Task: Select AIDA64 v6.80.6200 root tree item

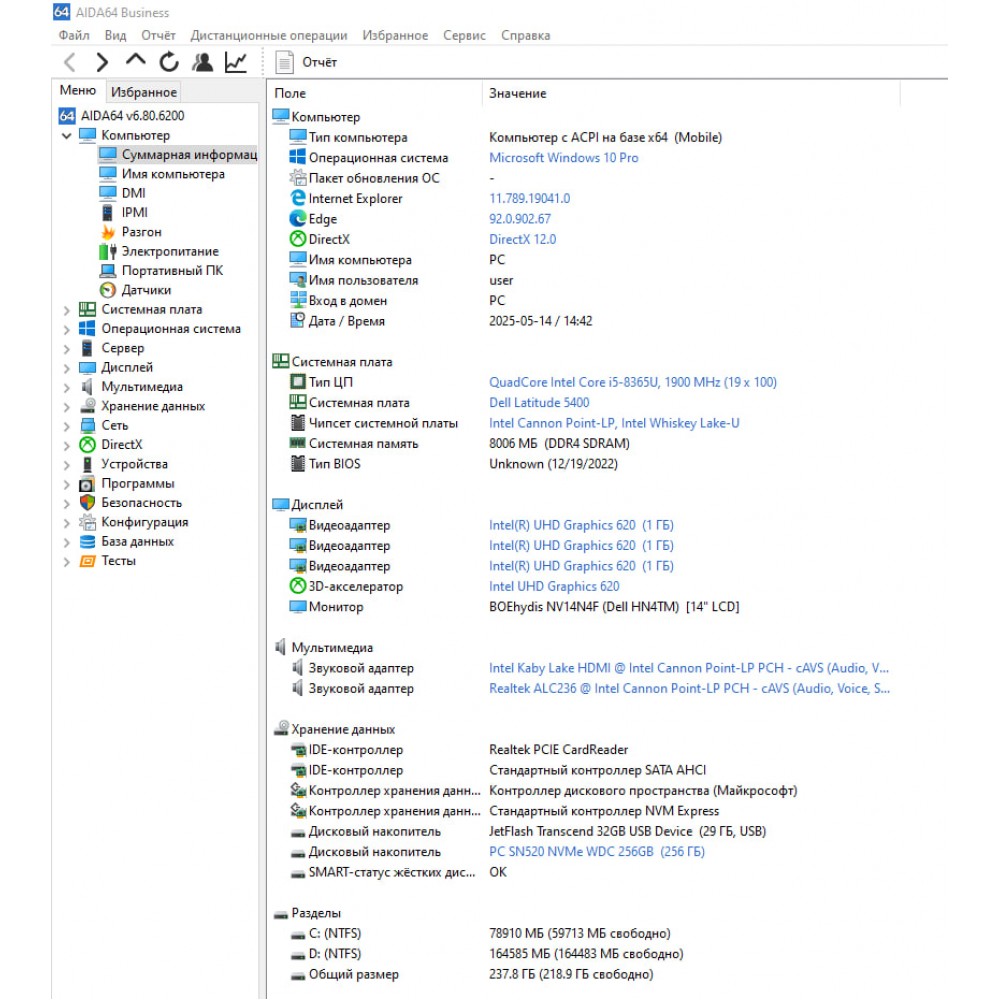Action: click(122, 115)
